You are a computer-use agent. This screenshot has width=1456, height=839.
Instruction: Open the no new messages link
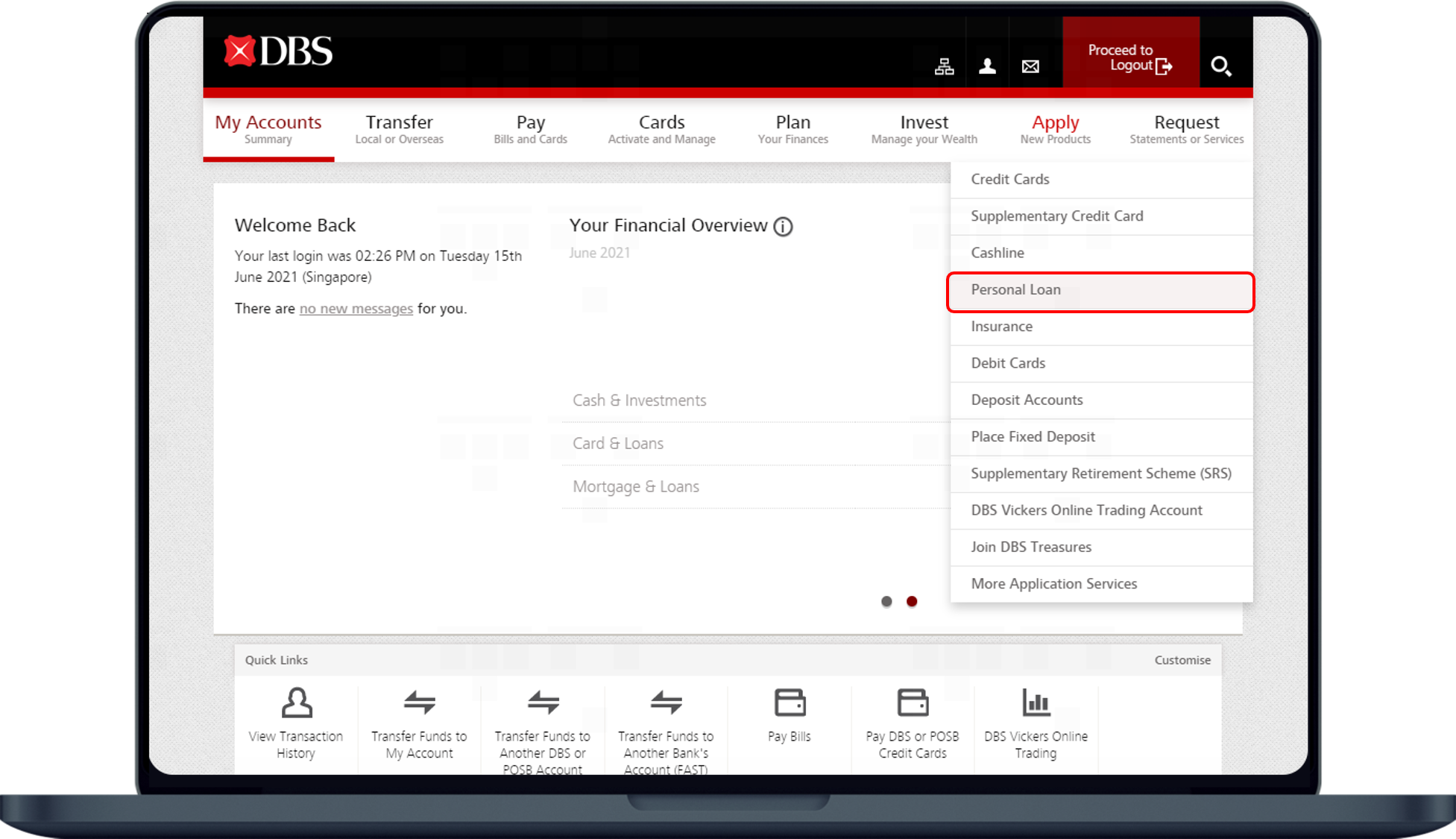[356, 309]
